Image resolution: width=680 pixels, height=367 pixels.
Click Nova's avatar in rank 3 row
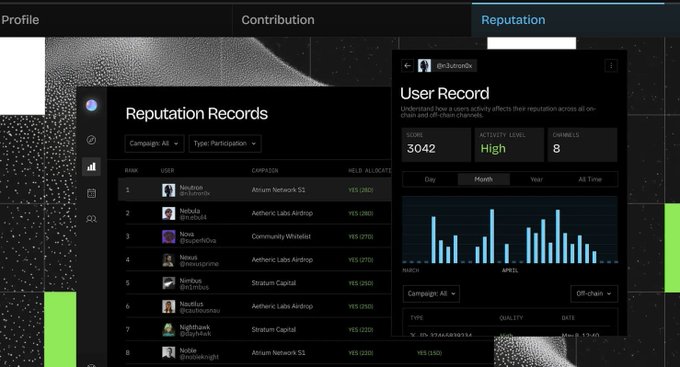click(x=168, y=237)
